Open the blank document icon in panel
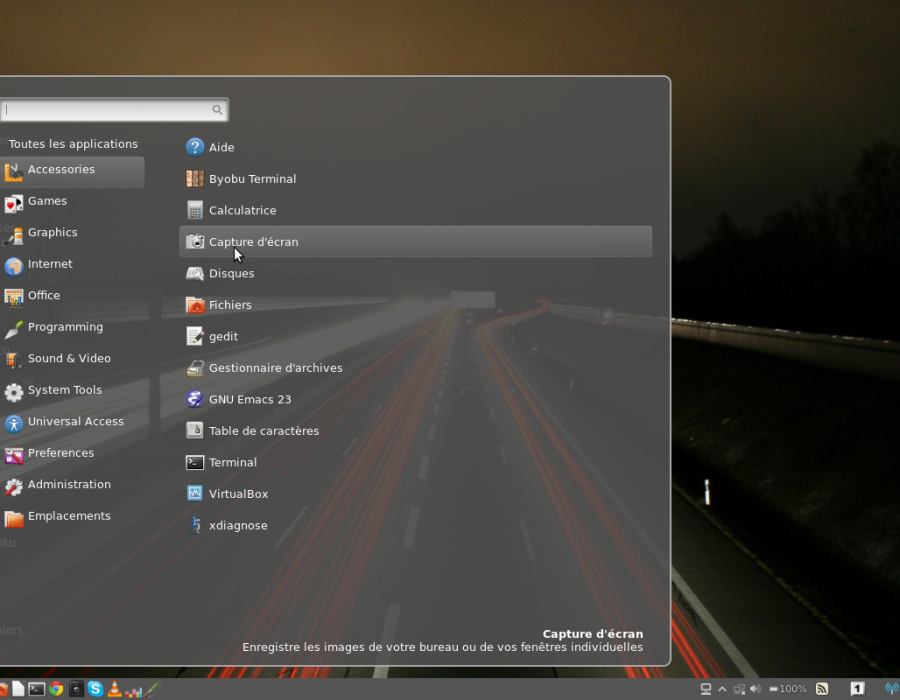This screenshot has height=700, width=900. (x=18, y=689)
